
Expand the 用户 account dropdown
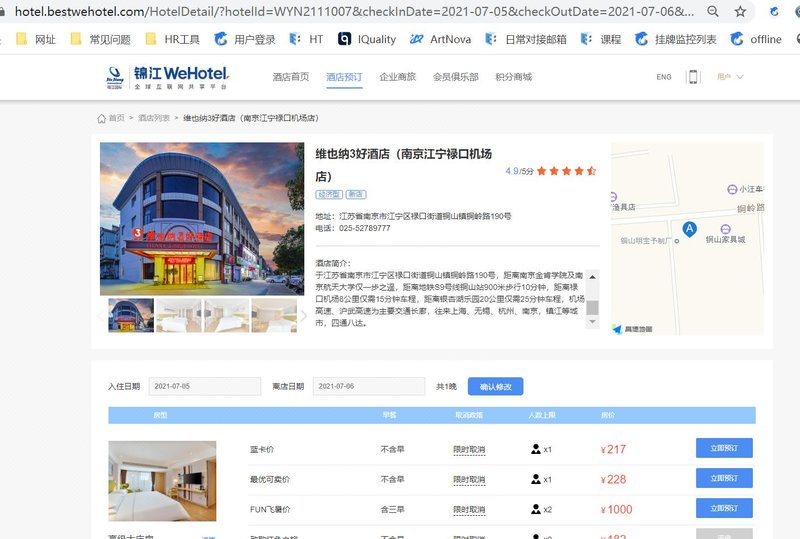point(730,77)
